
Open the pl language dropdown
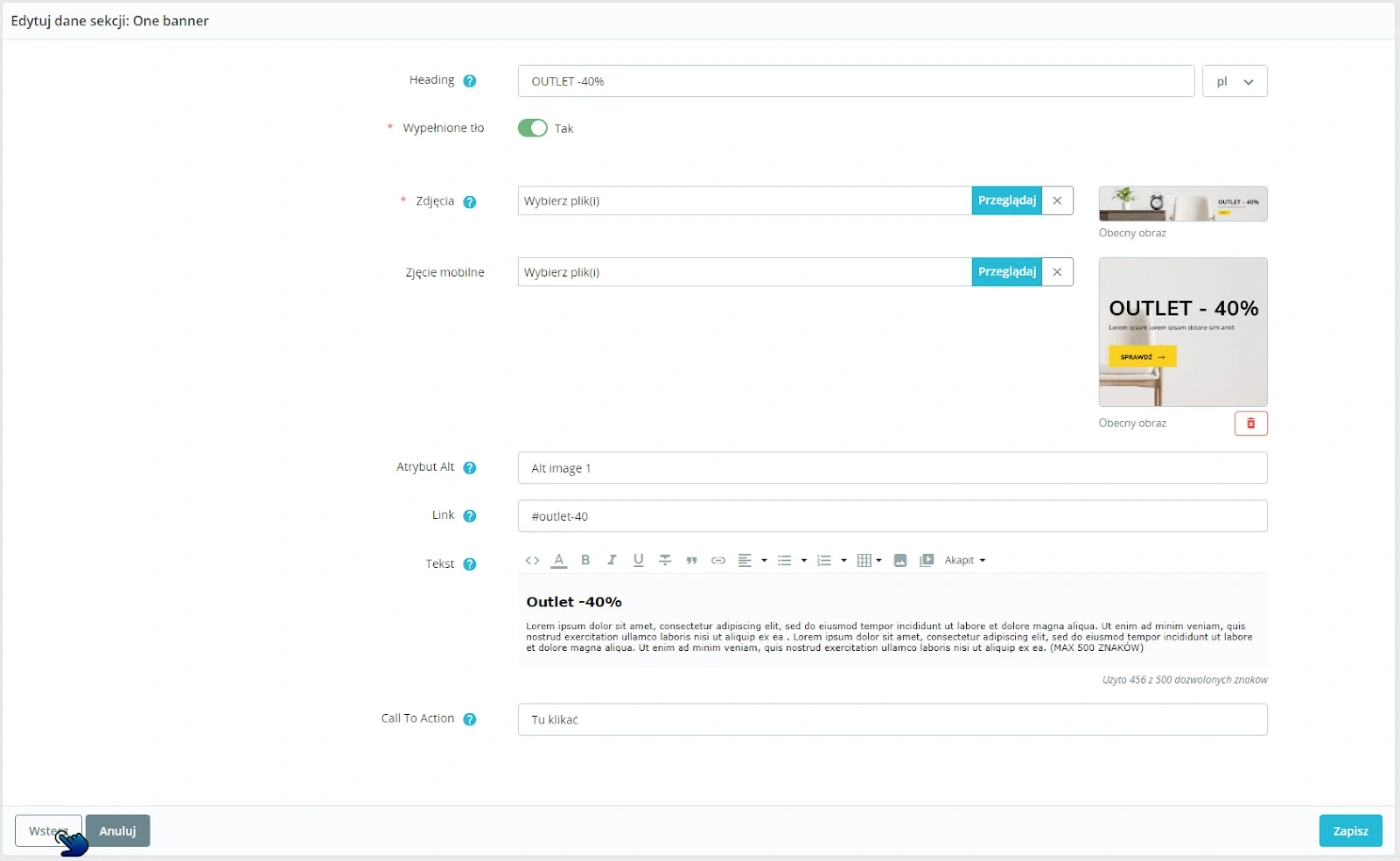(x=1234, y=81)
